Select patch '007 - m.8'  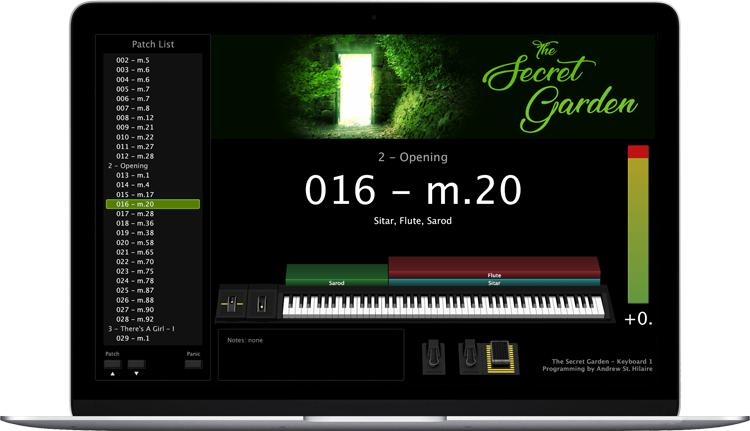click(132, 108)
